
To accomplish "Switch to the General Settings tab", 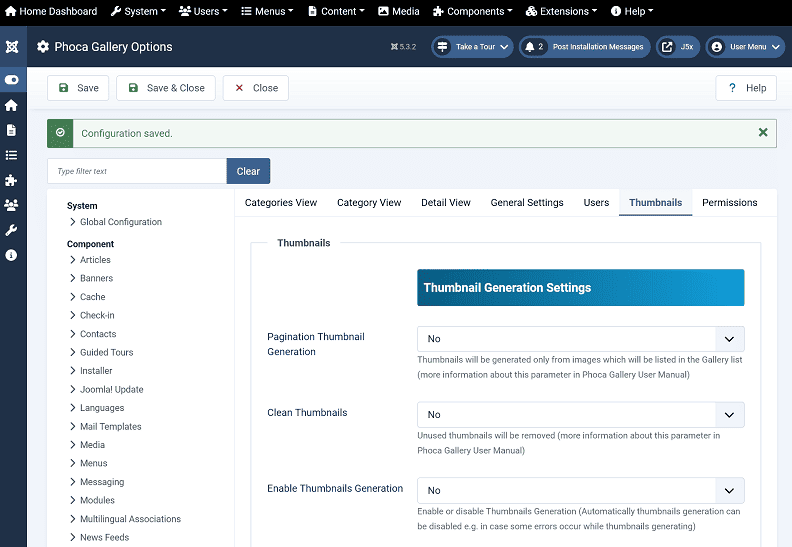I will (527, 202).
